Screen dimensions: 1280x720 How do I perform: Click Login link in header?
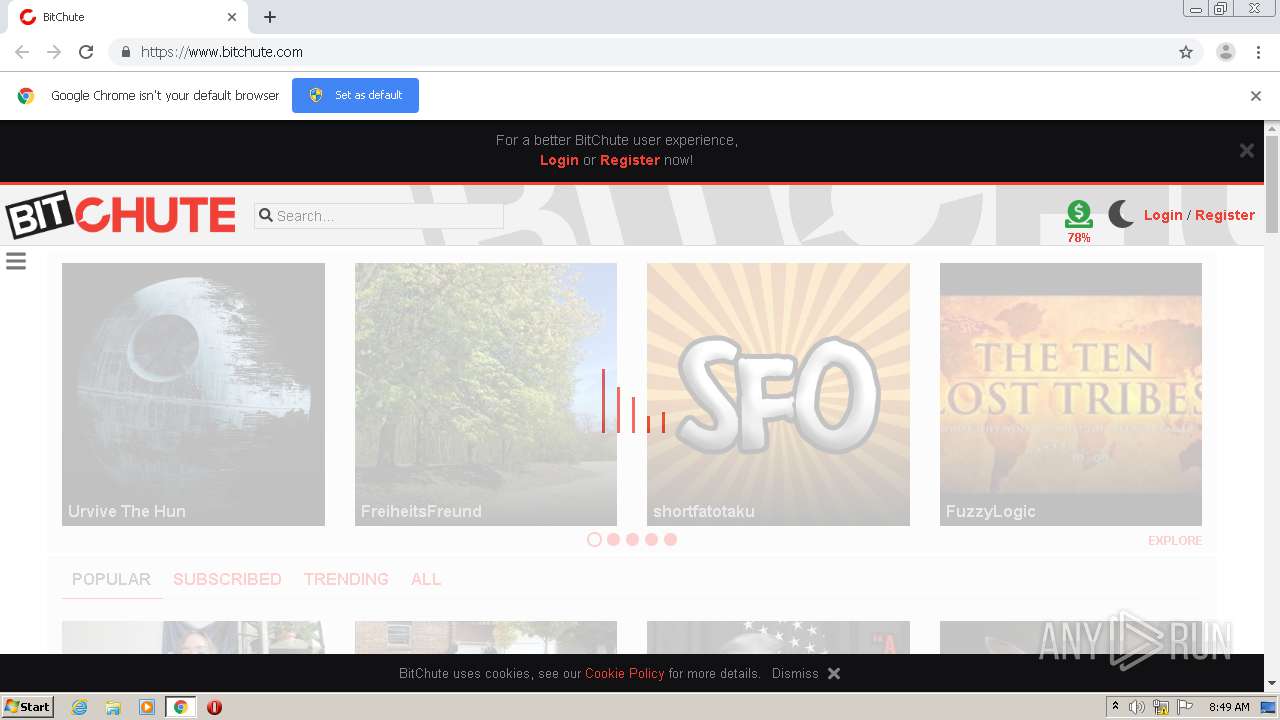tap(1163, 215)
